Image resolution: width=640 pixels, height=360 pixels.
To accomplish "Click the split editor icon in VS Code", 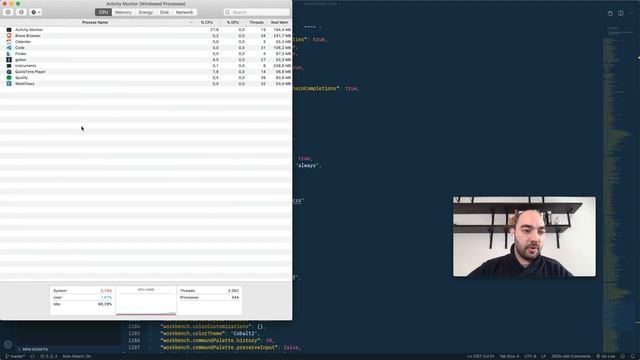I will 620,13.
